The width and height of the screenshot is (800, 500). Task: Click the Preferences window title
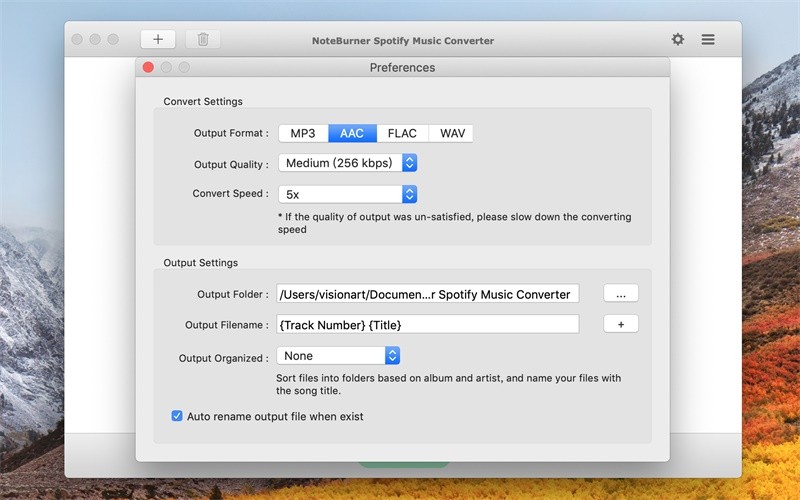(x=403, y=67)
